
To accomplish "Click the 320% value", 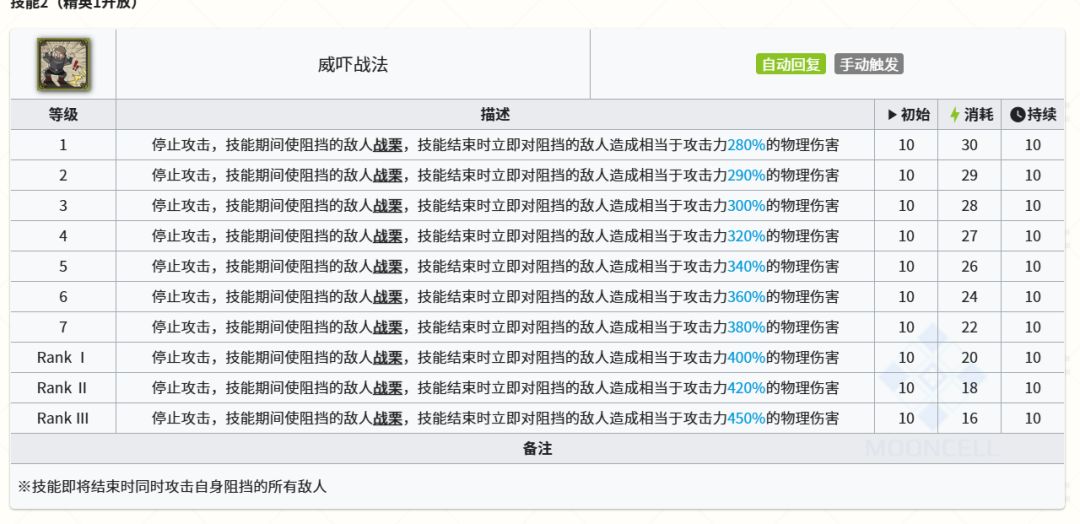I will pyautogui.click(x=746, y=236).
